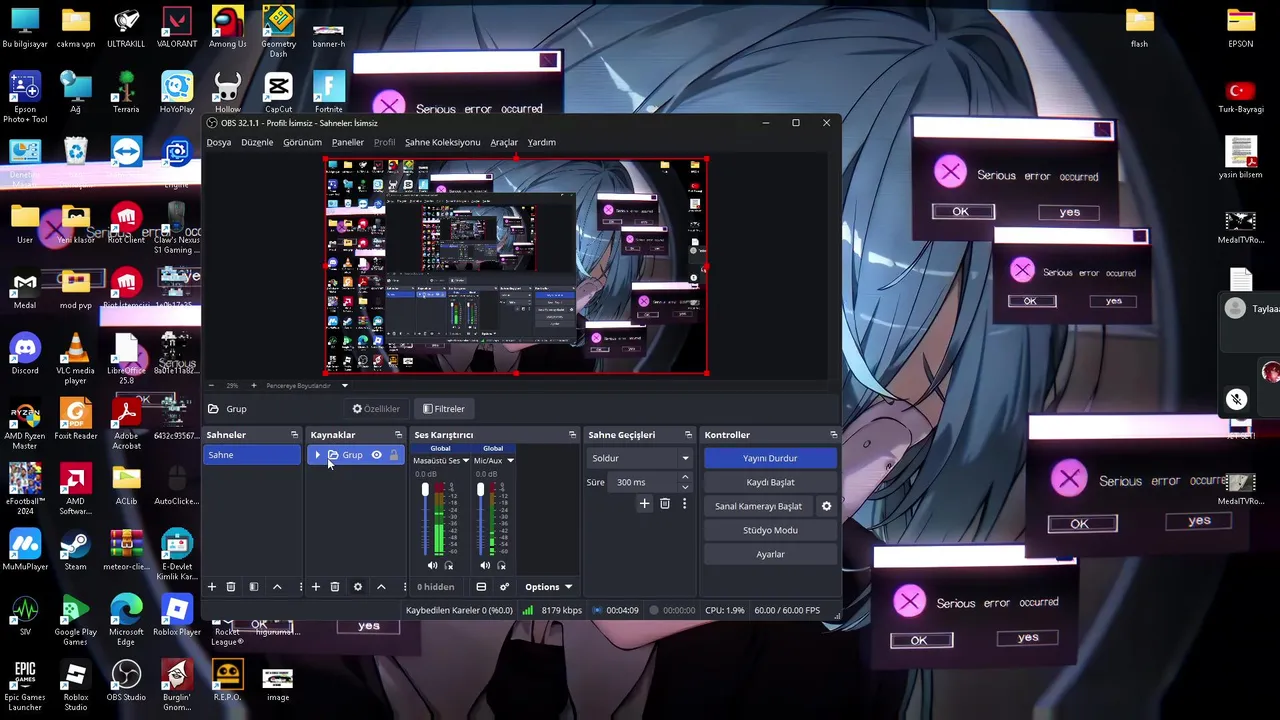The image size is (1280, 720).
Task: Open Yardım menu
Action: click(541, 142)
